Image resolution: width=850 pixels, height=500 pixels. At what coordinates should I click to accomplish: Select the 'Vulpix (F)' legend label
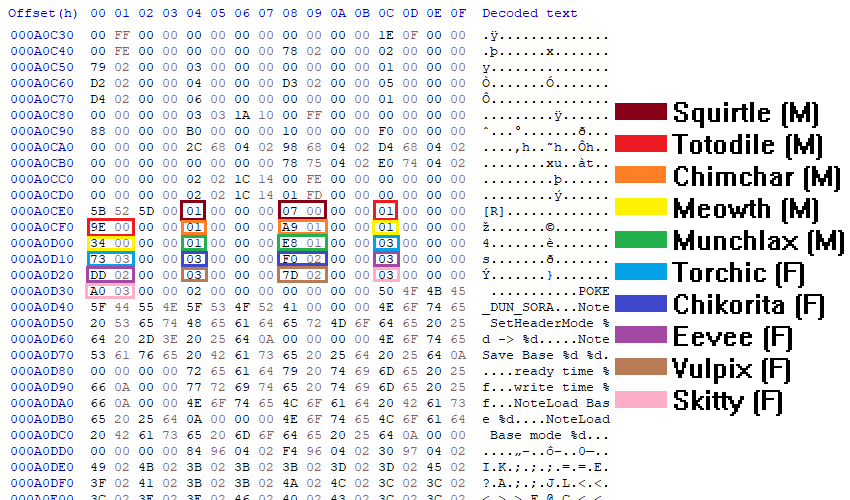click(x=731, y=369)
